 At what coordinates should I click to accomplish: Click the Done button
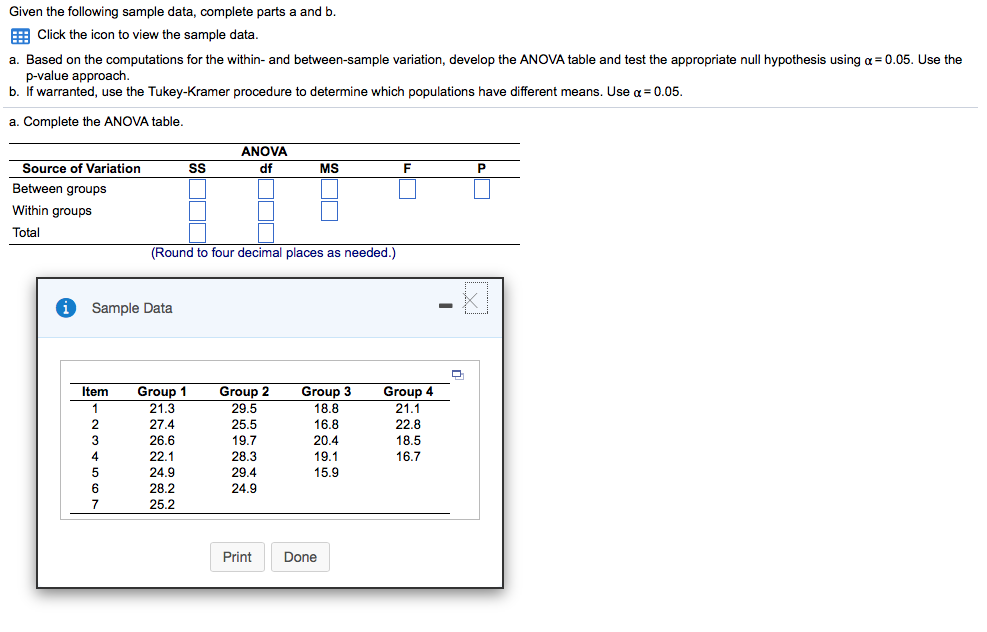(x=300, y=557)
